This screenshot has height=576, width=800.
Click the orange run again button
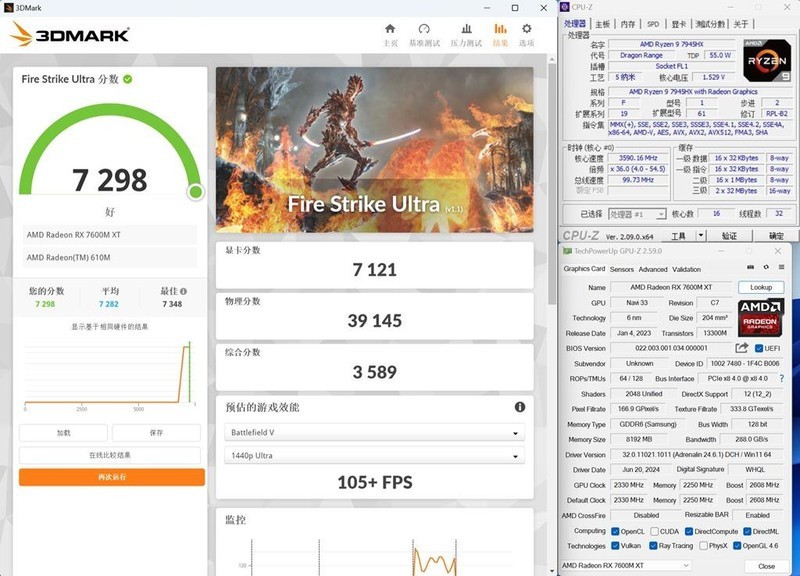pos(111,477)
